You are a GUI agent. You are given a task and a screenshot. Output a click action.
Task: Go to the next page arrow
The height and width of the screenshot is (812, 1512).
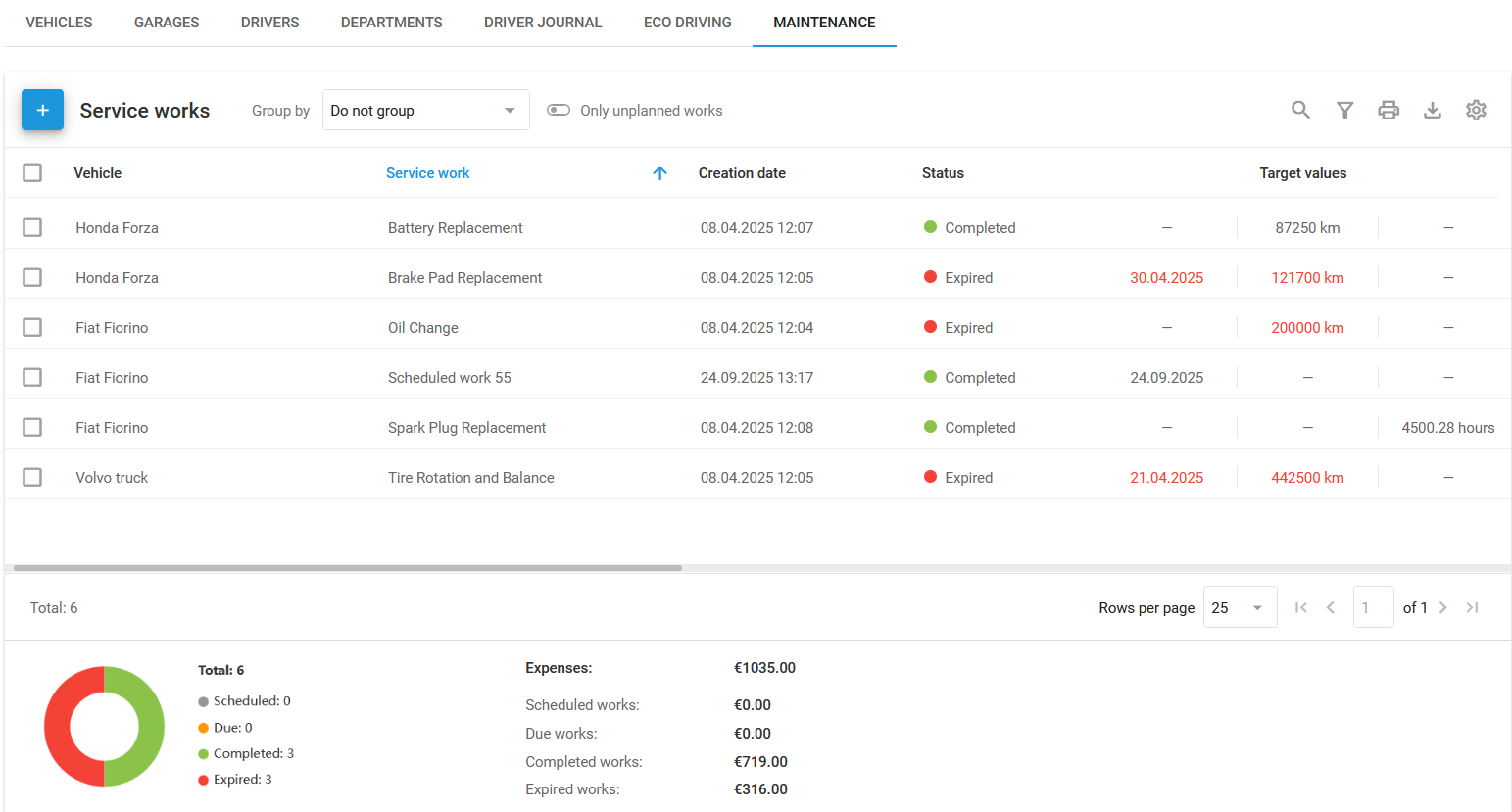tap(1442, 607)
